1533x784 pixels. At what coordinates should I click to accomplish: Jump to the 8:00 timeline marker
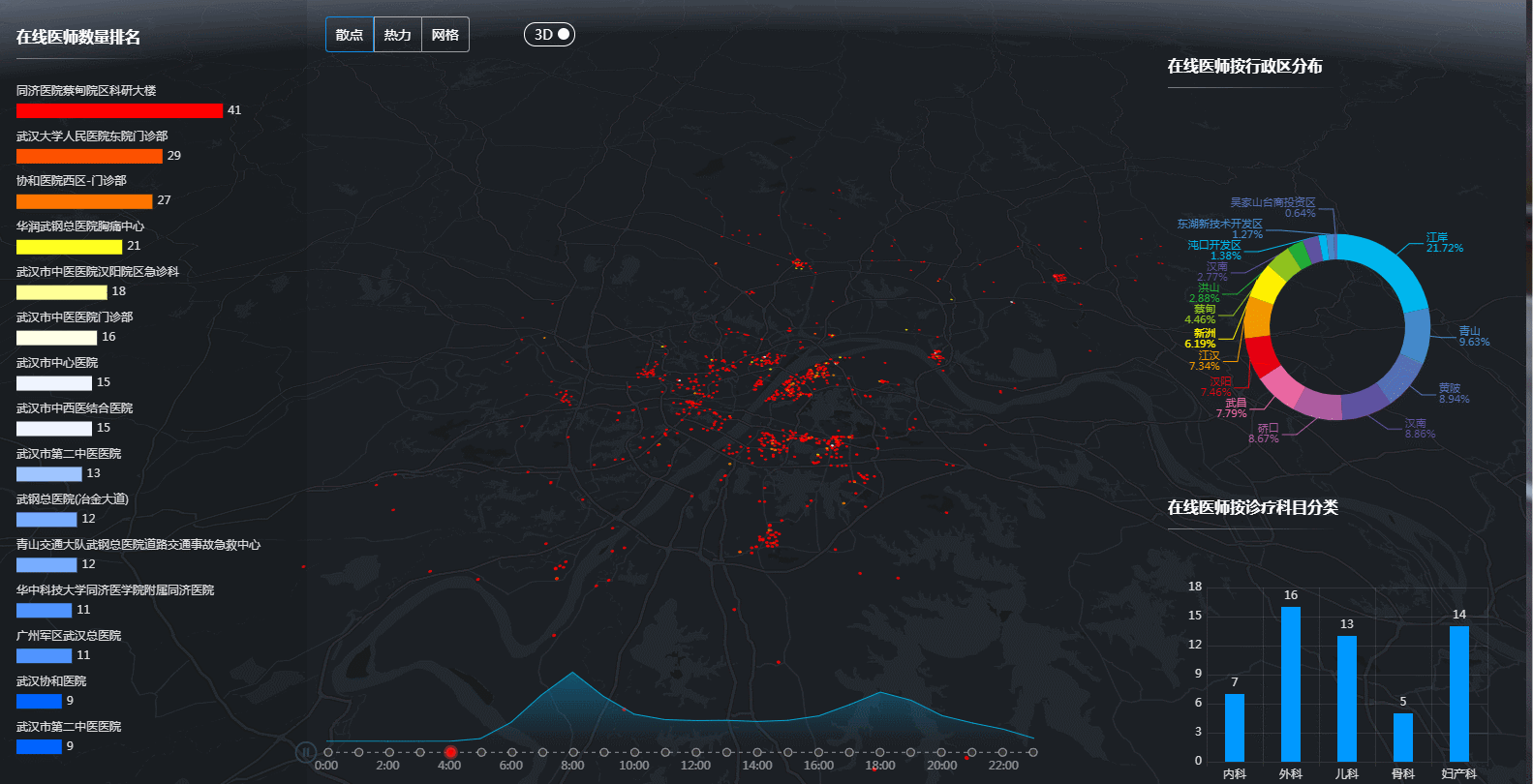pos(573,752)
